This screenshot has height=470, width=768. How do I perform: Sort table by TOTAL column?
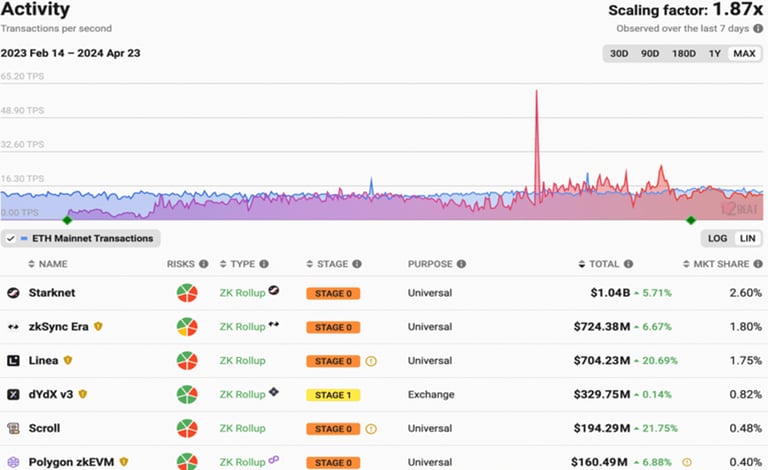click(x=599, y=264)
